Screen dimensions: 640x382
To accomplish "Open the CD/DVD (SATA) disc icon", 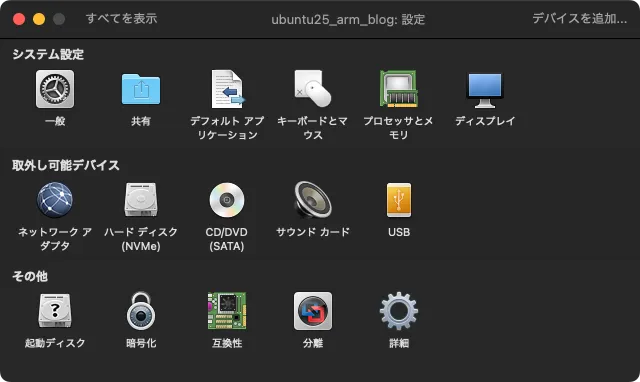I will pyautogui.click(x=227, y=200).
